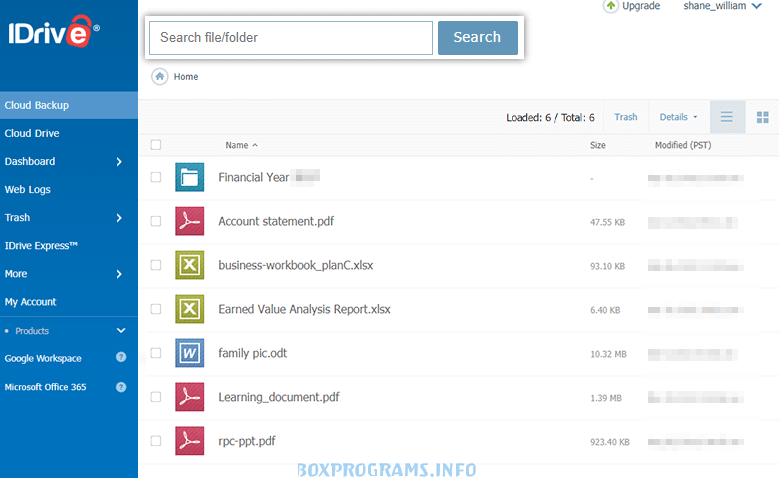The image size is (779, 478).
Task: Tick the select-all checkbox in header
Action: tap(155, 145)
